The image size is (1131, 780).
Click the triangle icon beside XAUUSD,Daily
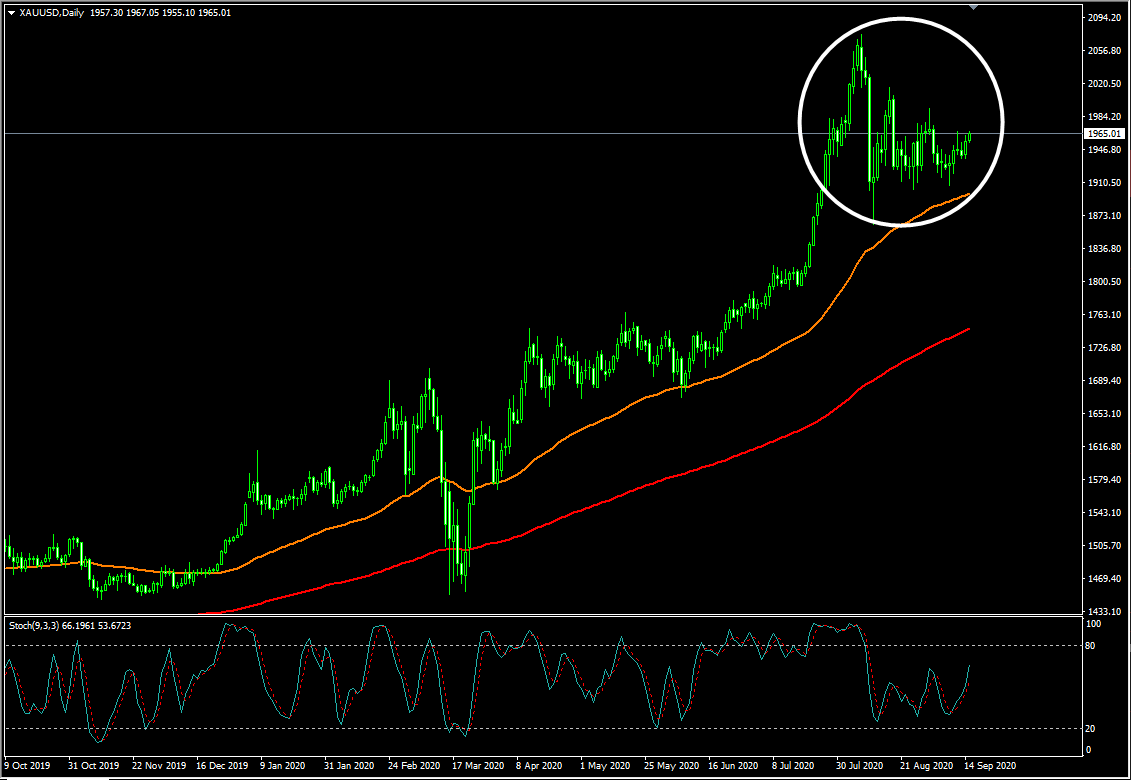click(x=11, y=13)
